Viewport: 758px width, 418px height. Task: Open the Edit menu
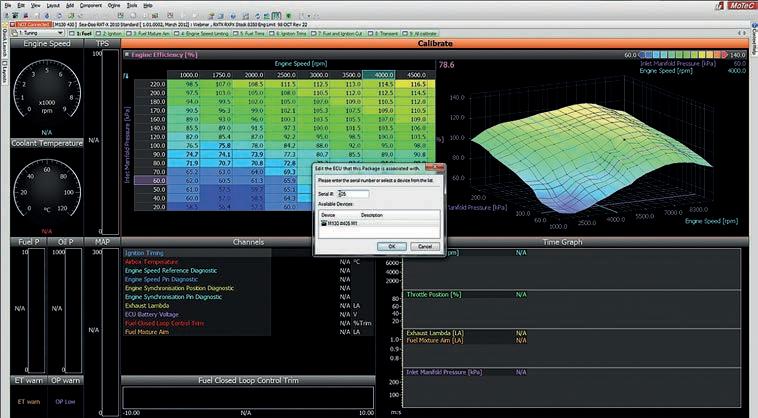[21, 5]
